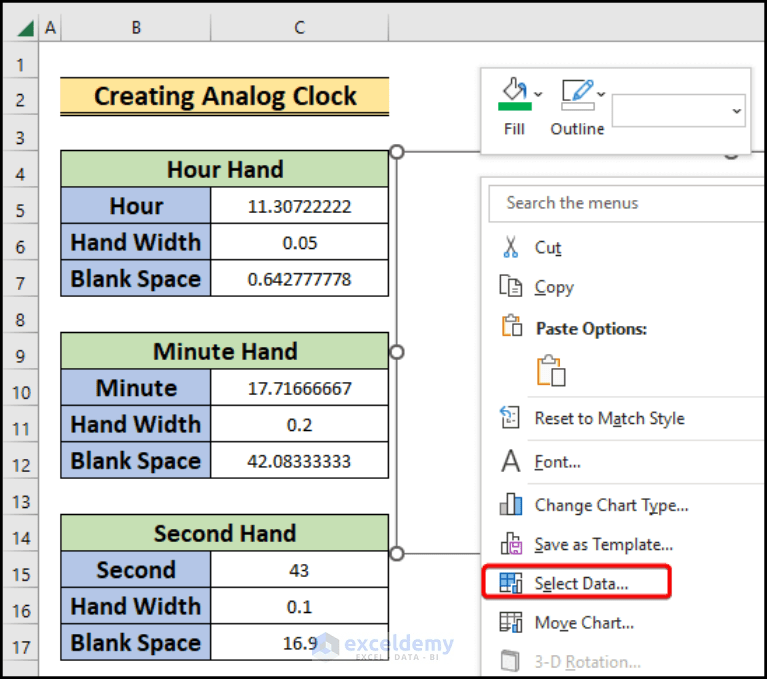
Task: Click cell with value 42.08333333
Action: point(299,460)
